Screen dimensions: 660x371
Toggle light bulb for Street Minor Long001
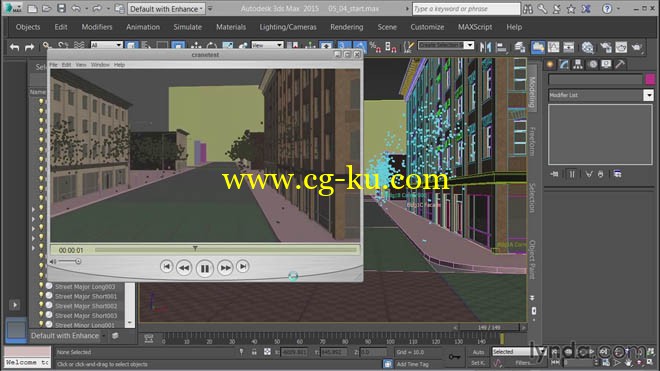pos(41,324)
